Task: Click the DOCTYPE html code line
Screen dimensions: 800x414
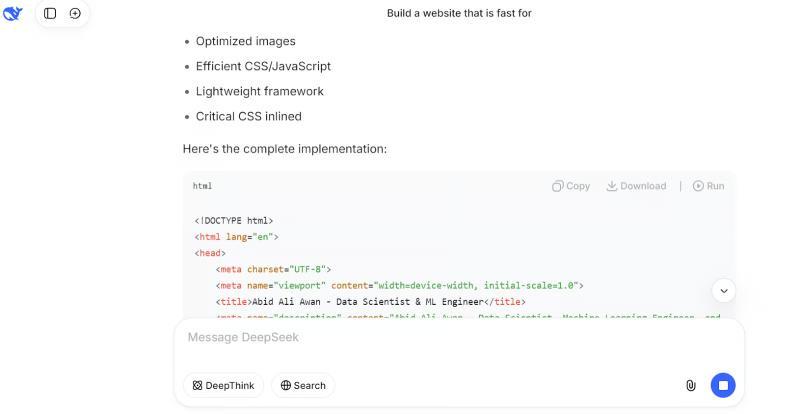Action: point(234,221)
